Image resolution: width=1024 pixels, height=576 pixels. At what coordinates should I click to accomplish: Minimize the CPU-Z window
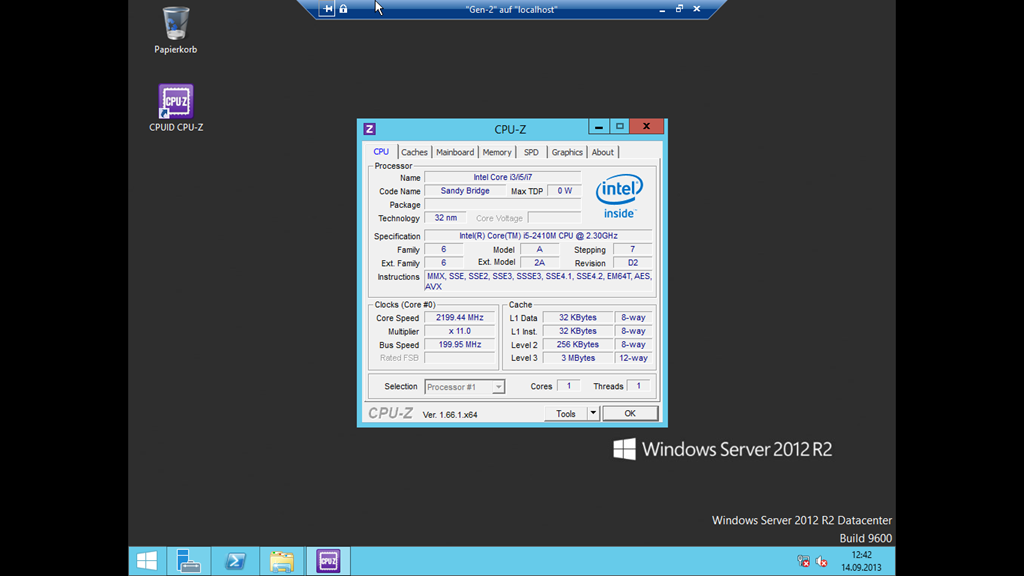pyautogui.click(x=599, y=127)
